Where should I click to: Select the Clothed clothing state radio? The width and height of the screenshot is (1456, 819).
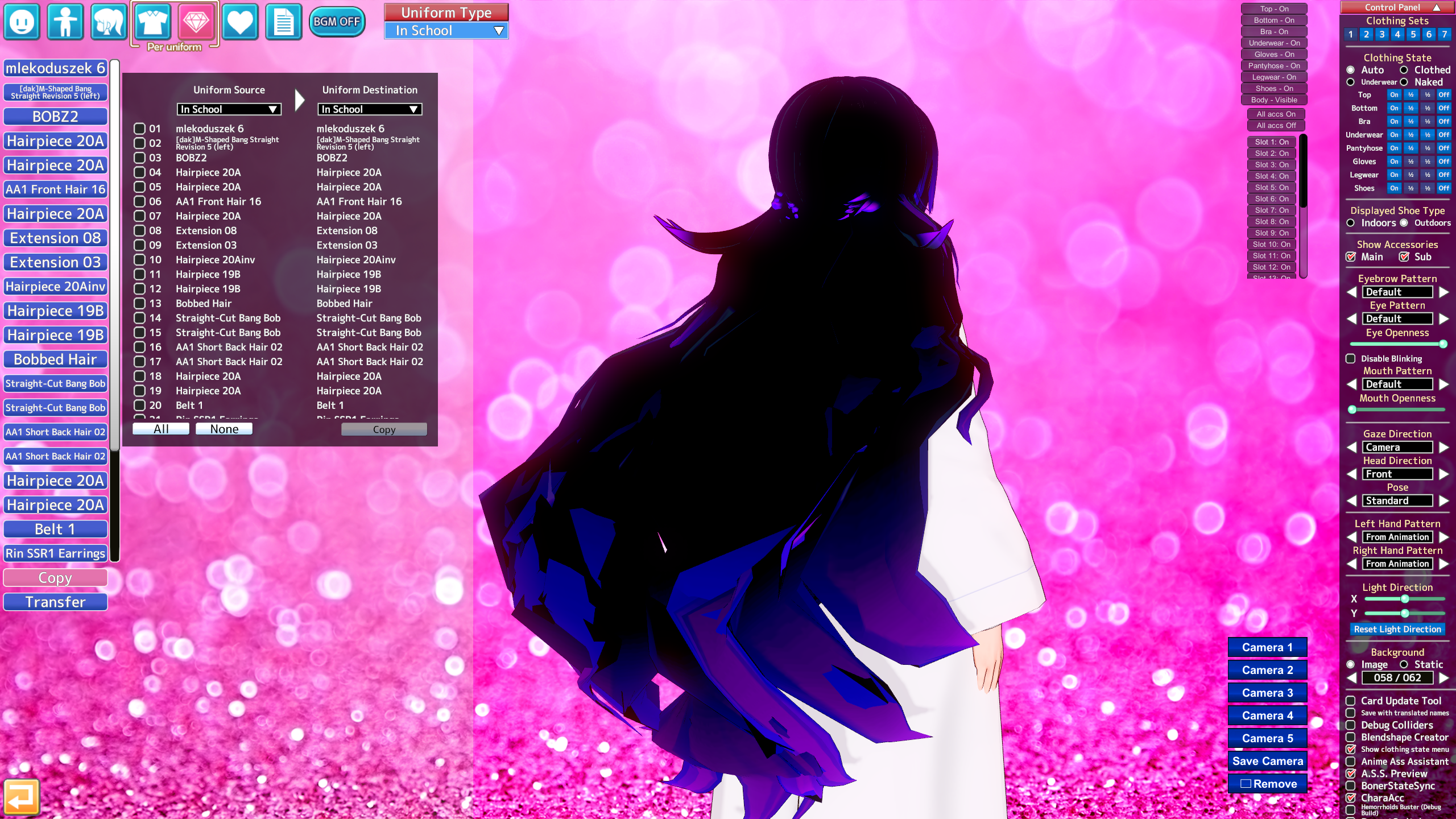point(1404,70)
